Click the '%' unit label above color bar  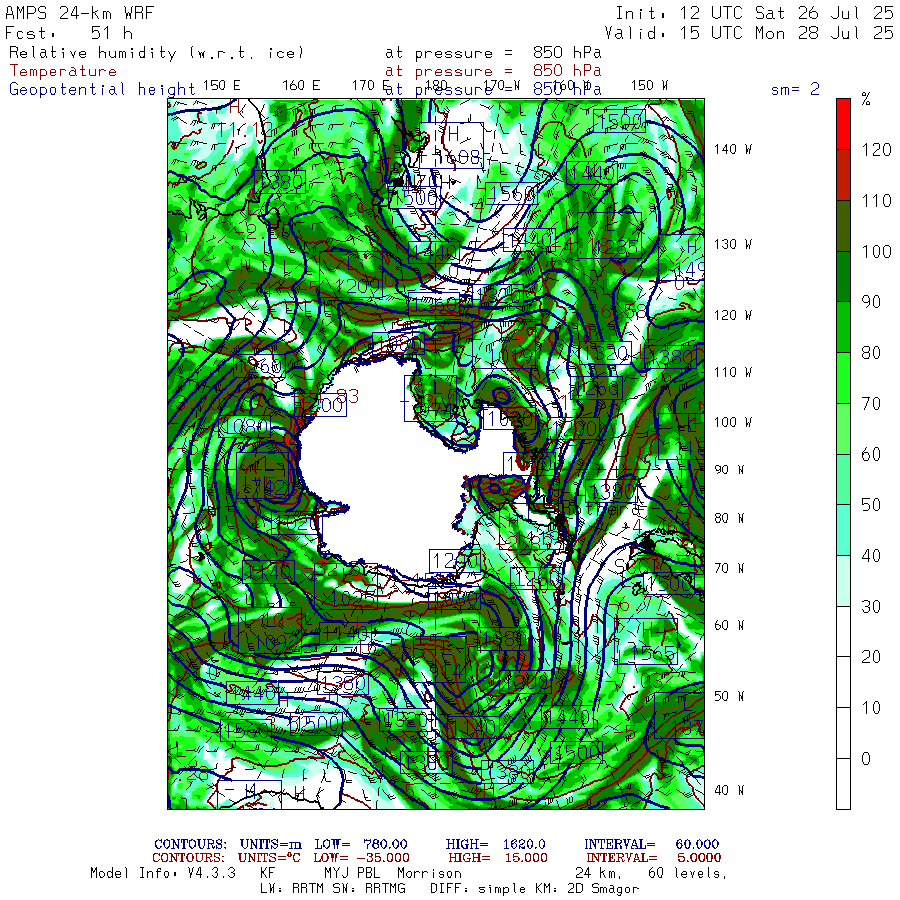click(866, 99)
